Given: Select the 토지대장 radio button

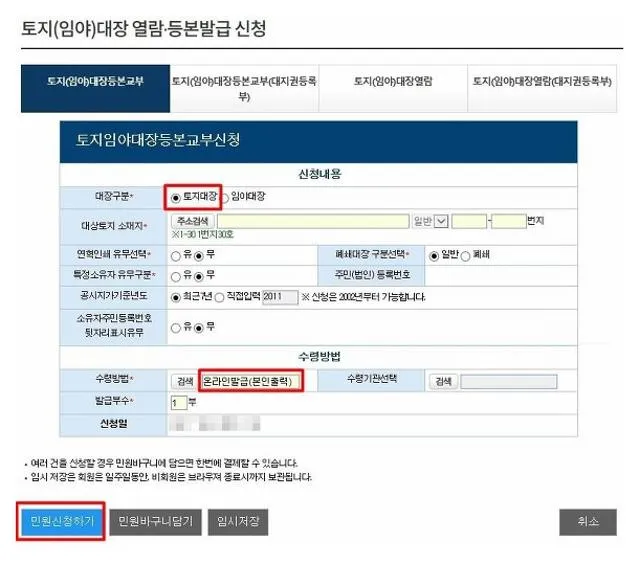Looking at the screenshot, I should point(176,198).
